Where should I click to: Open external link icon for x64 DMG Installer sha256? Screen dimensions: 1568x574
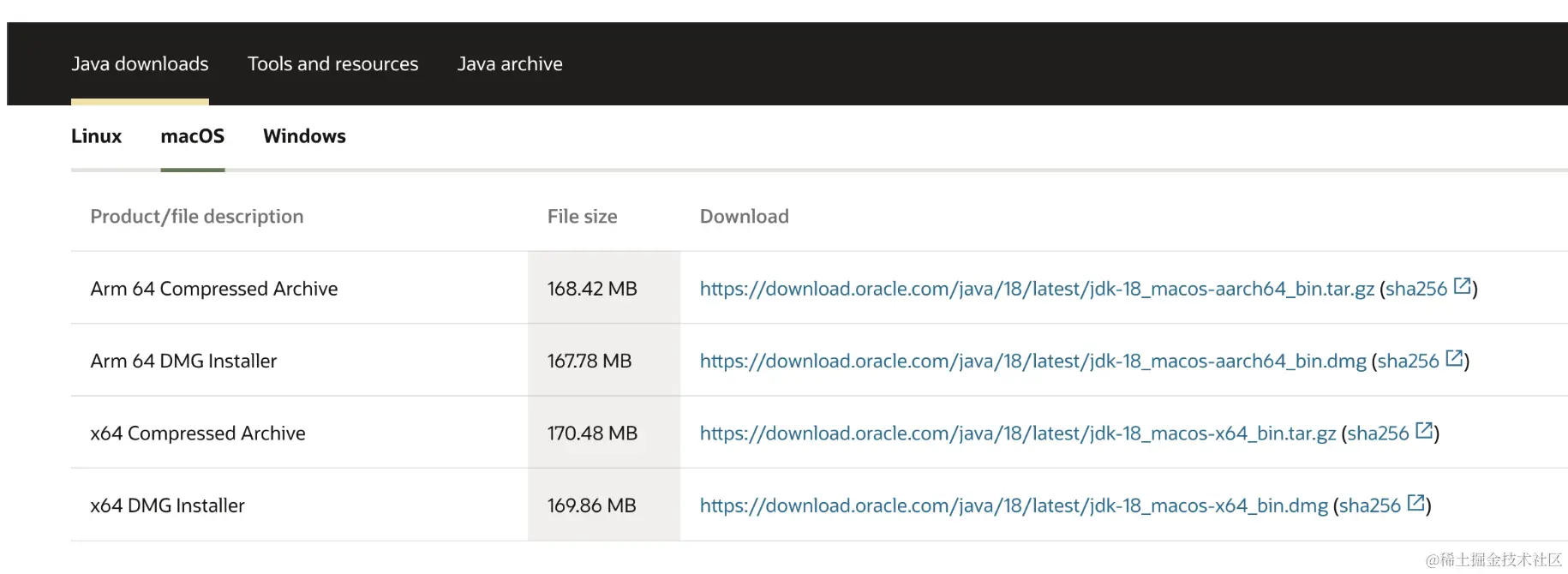click(x=1416, y=503)
